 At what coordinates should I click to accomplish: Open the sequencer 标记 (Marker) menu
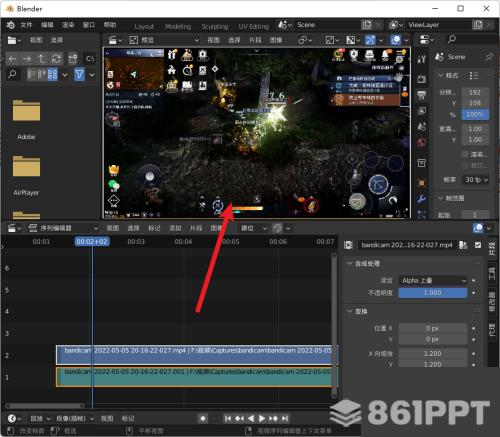coord(154,228)
